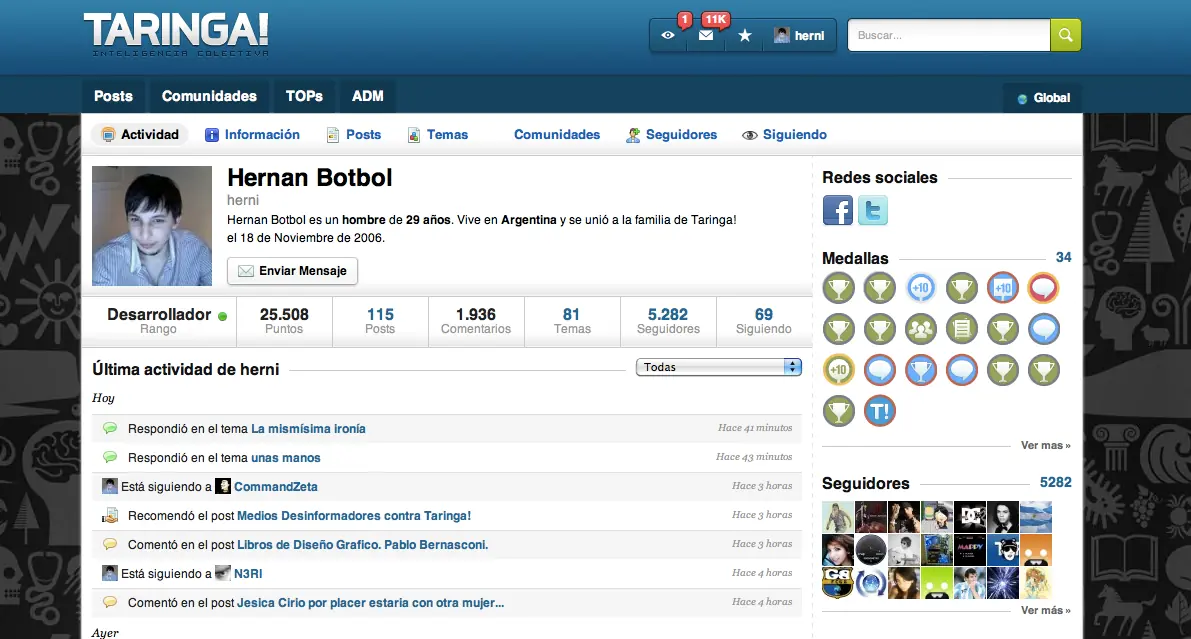
Task: Click the red T! medal
Action: tap(880, 411)
